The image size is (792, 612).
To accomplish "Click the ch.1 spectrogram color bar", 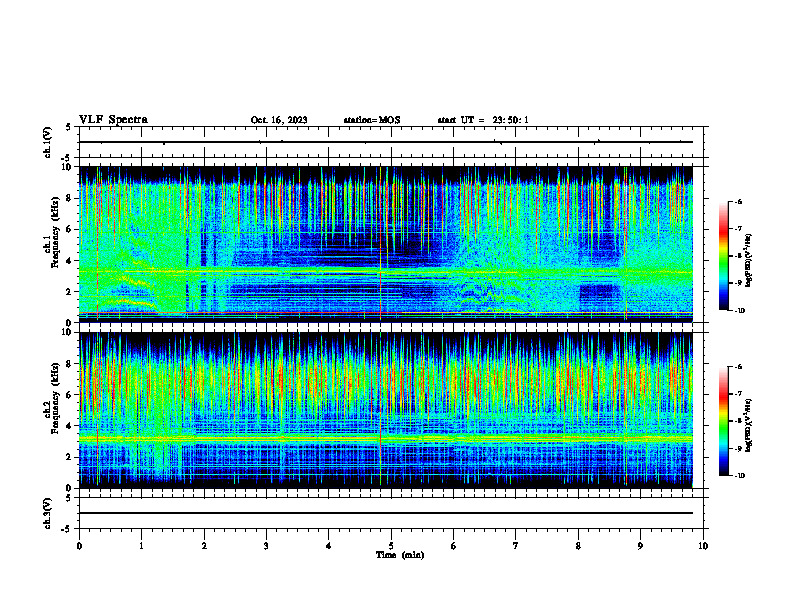I will pyautogui.click(x=724, y=256).
